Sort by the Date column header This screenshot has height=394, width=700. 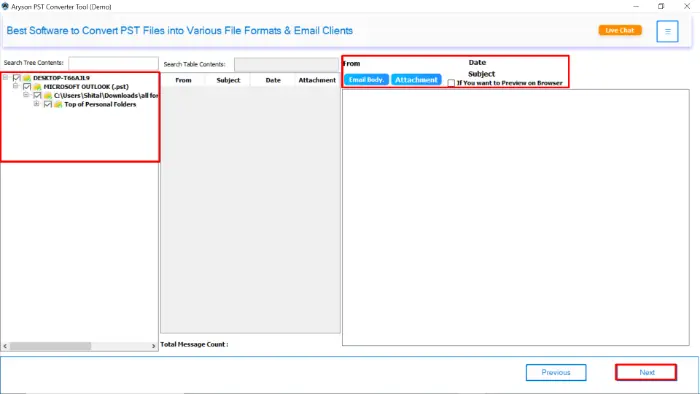tap(273, 80)
